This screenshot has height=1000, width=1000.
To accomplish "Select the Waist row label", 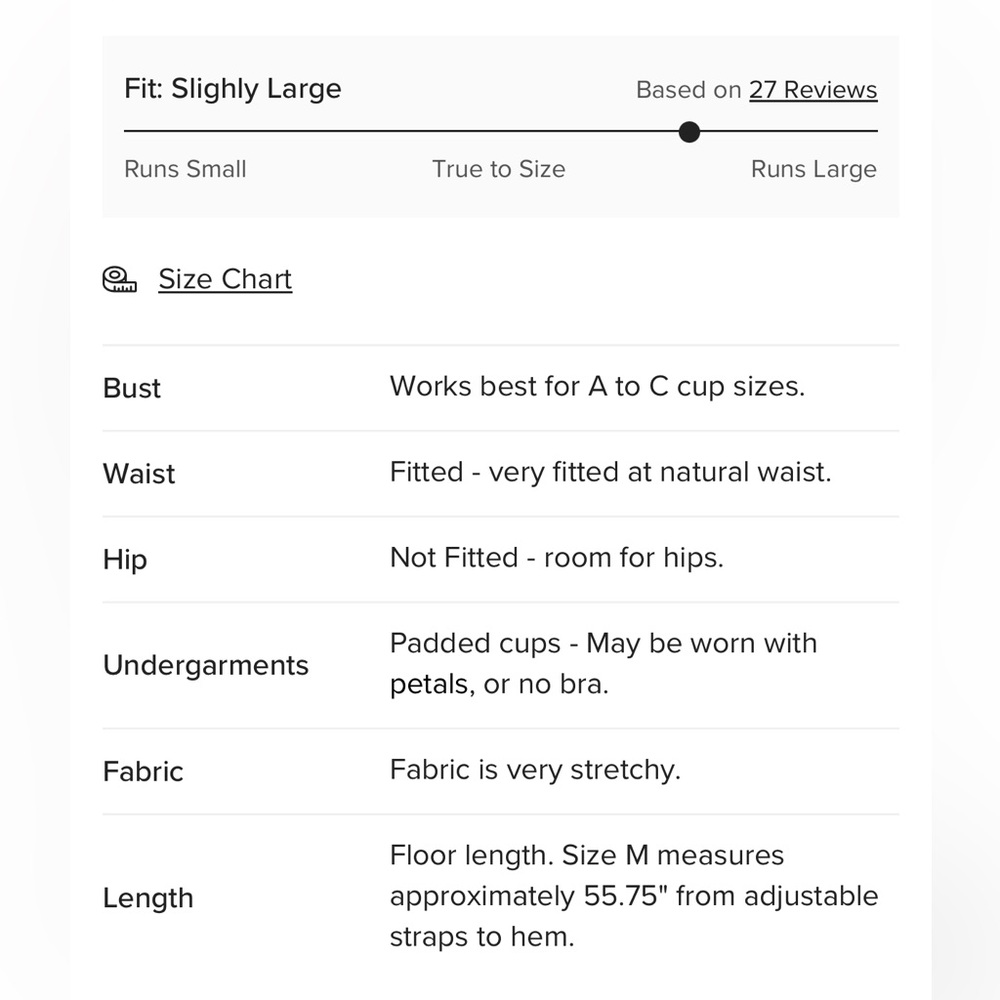I will pos(139,474).
